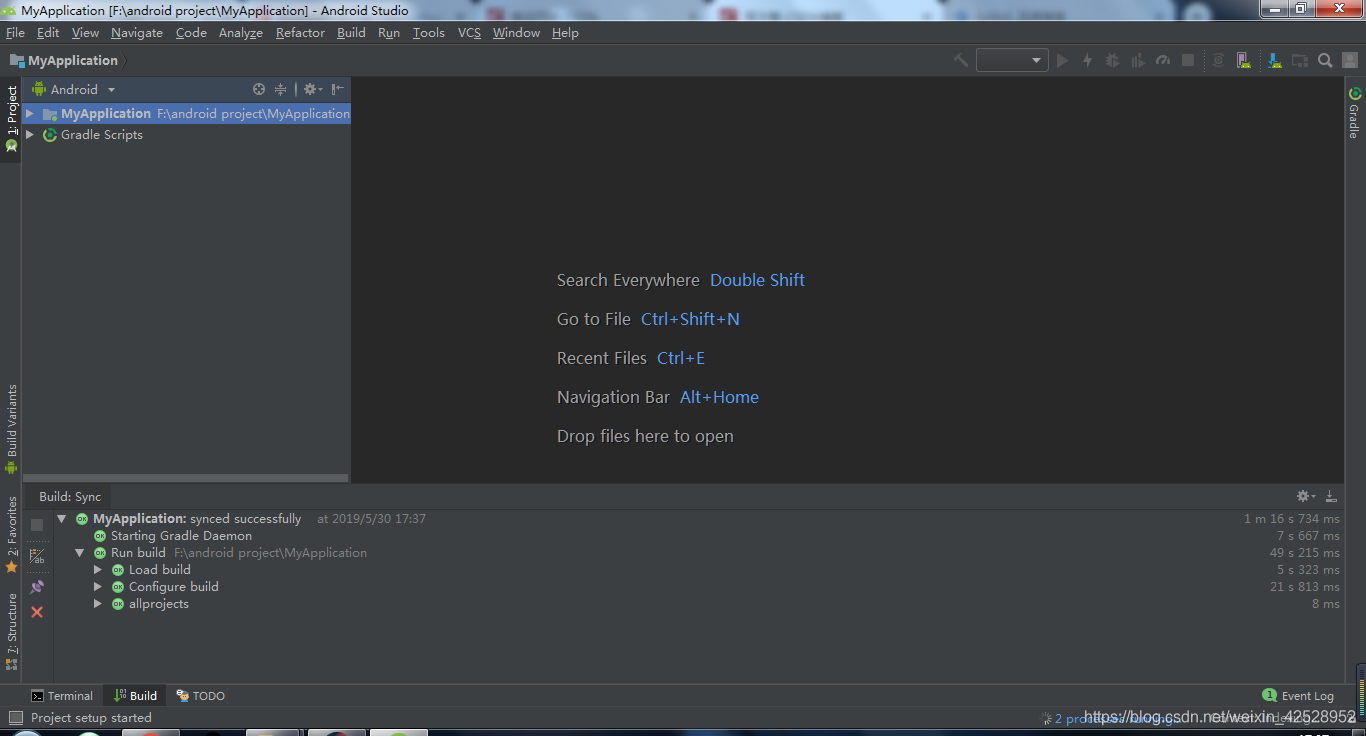The image size is (1366, 736).
Task: Click the stop build square icon in Build panel
Action: [37, 525]
